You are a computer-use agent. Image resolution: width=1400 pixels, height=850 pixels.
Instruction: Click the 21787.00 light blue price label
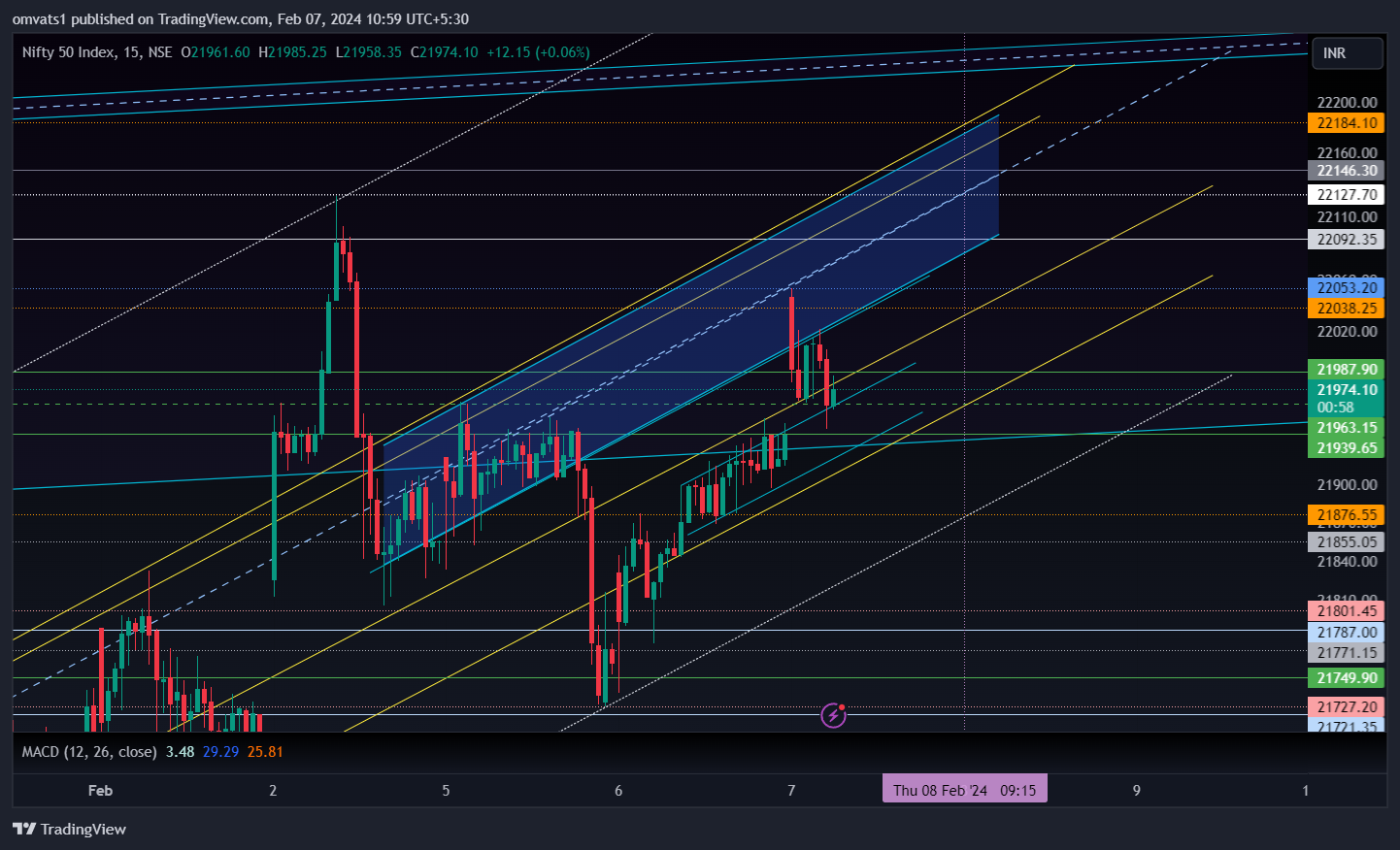[x=1346, y=633]
